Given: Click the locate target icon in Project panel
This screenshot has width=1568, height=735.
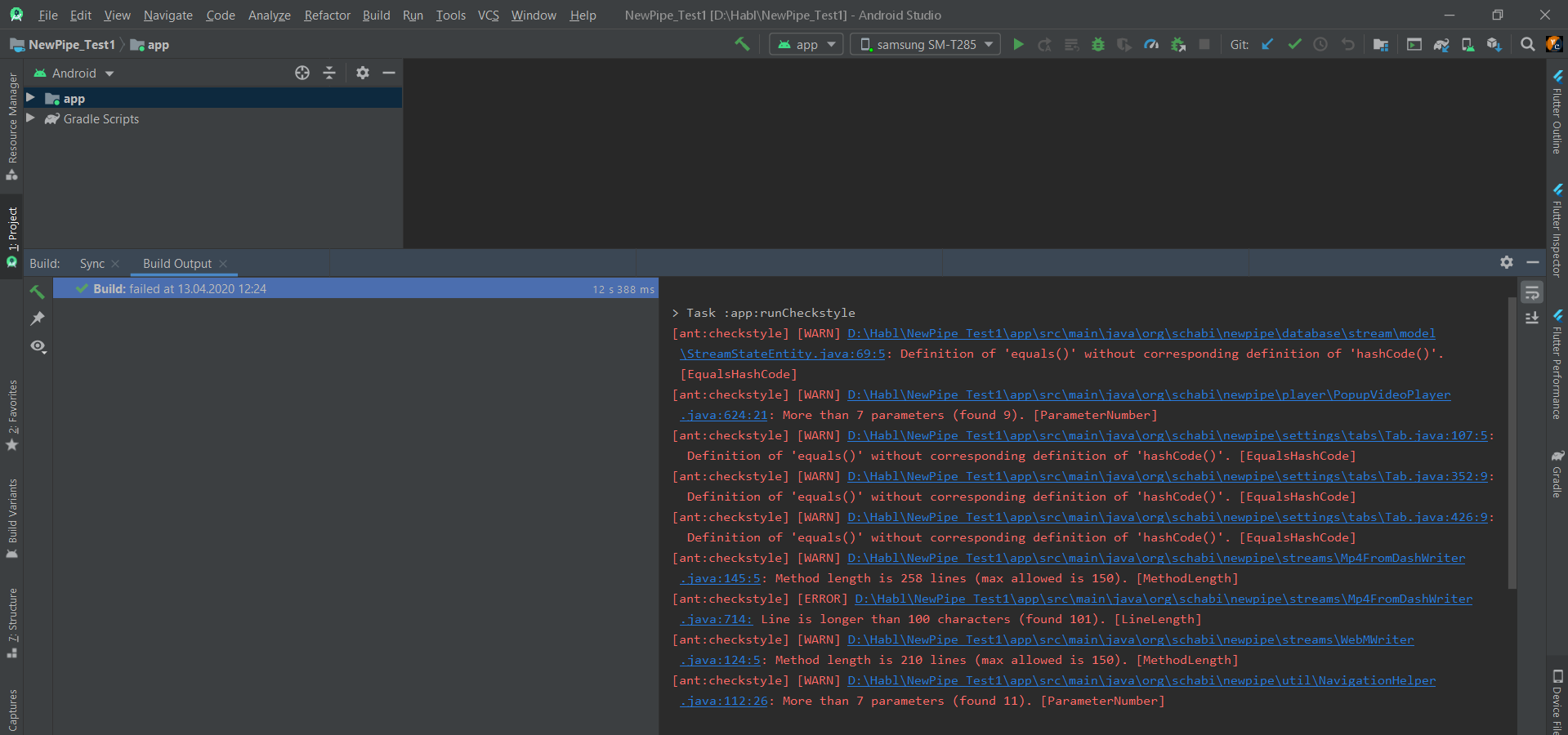Looking at the screenshot, I should pyautogui.click(x=302, y=73).
